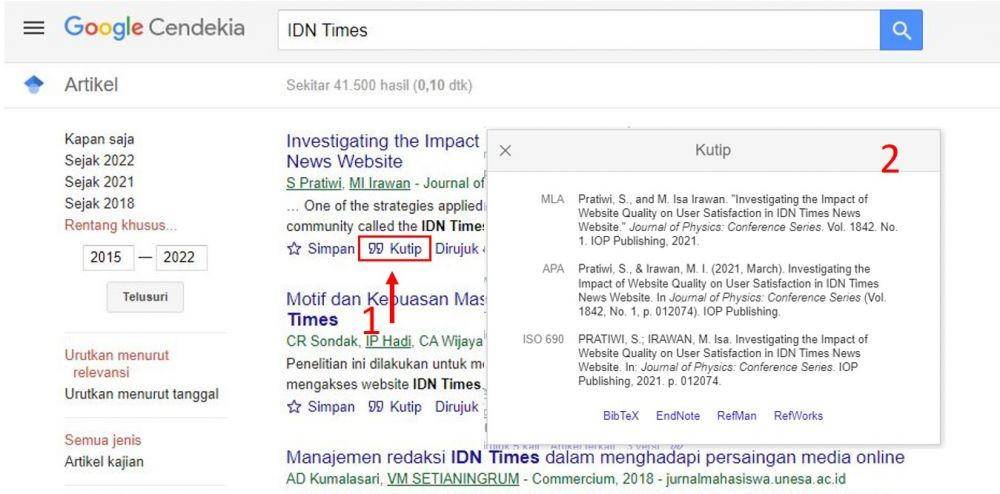This screenshot has width=1000, height=494.
Task: Export citation to RefMan
Action: [737, 416]
